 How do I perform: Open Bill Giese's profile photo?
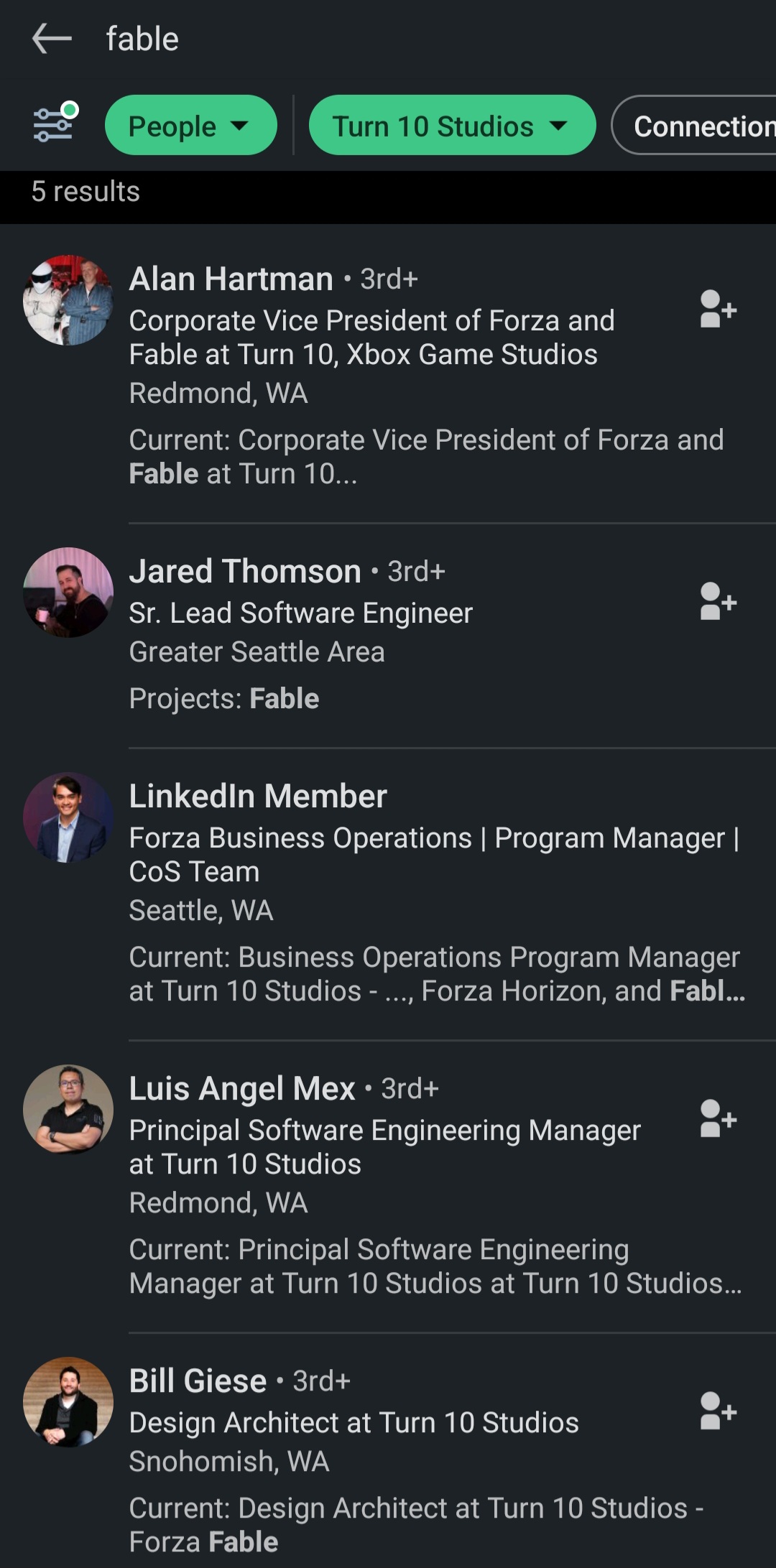click(x=68, y=1402)
